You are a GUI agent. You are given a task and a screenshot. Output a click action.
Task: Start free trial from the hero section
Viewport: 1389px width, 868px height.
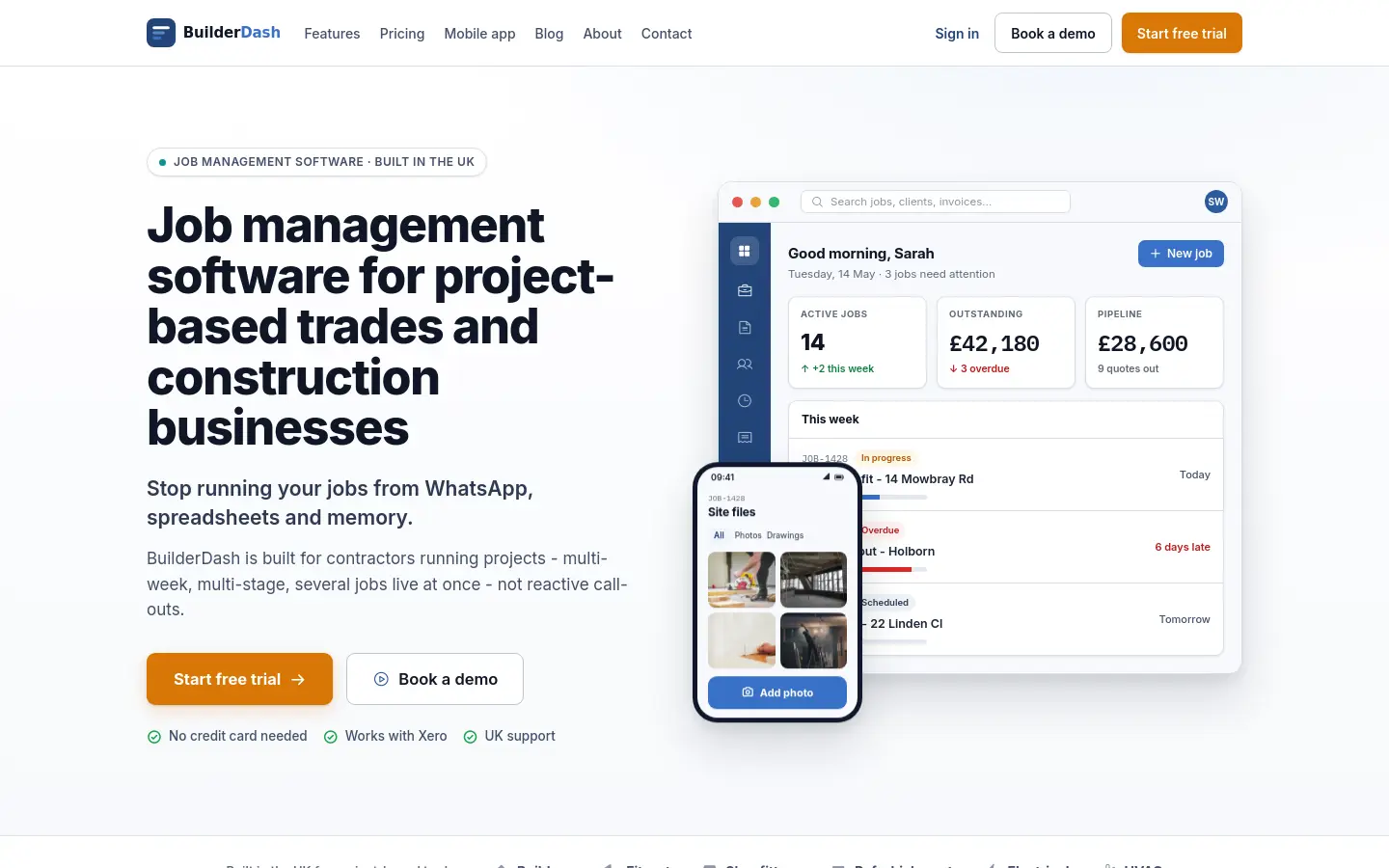(x=239, y=679)
